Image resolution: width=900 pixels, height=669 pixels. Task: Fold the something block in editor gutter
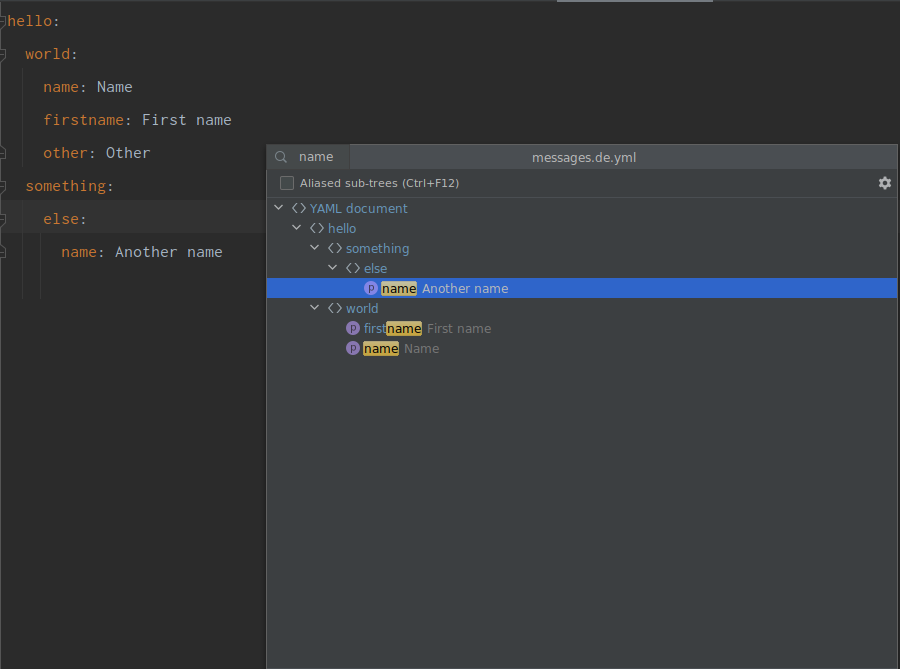tap(3, 186)
